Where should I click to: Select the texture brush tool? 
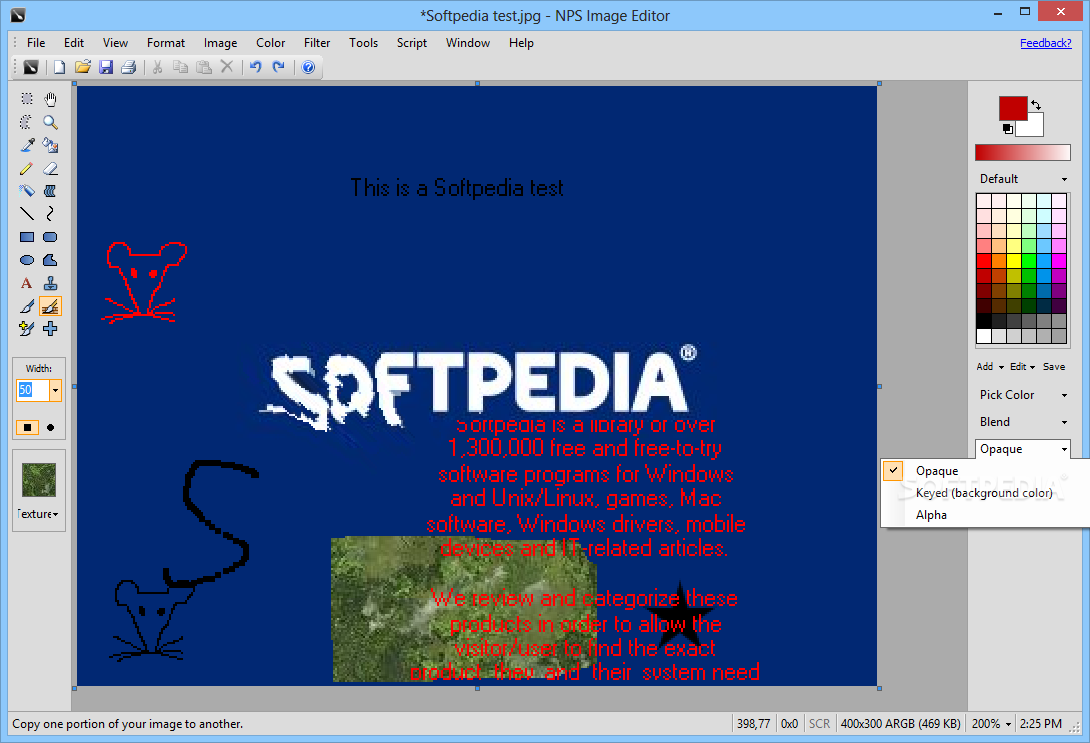(50, 306)
